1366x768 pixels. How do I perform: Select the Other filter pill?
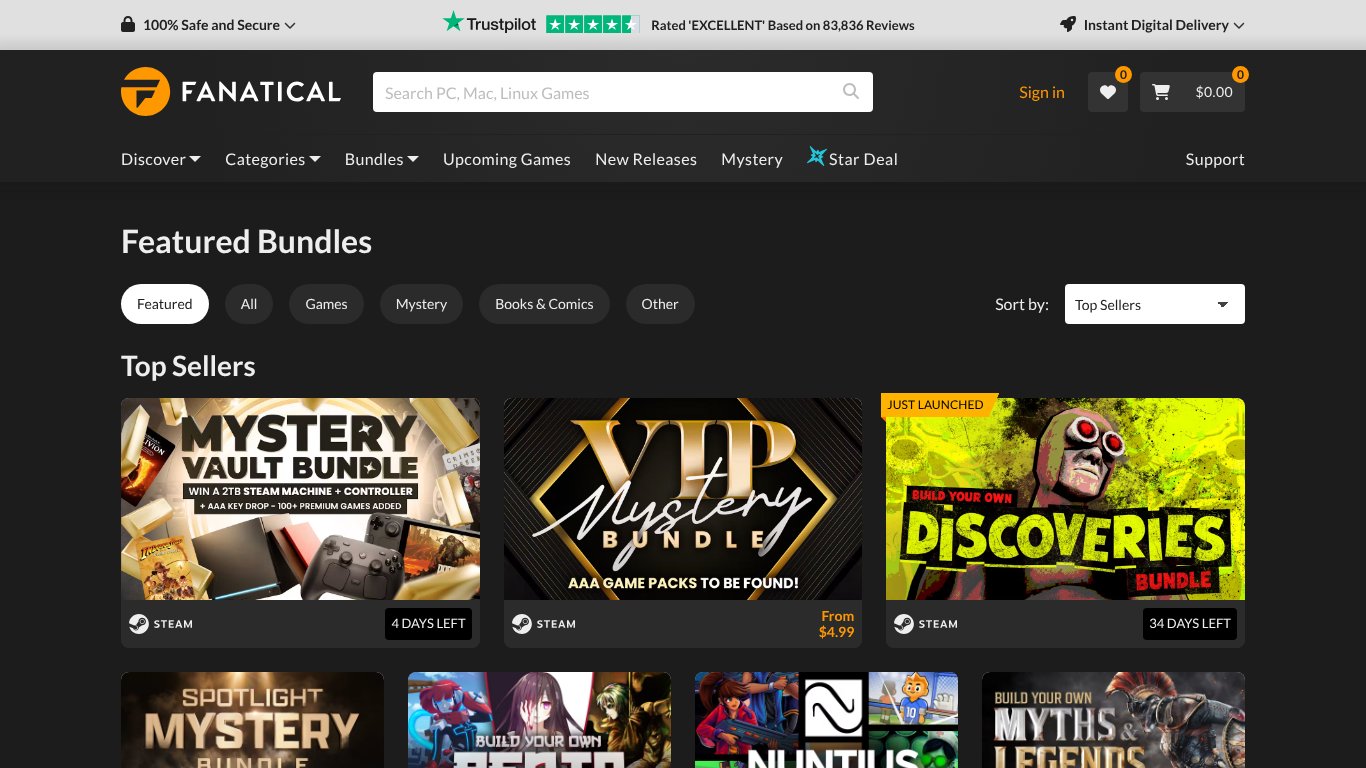660,304
